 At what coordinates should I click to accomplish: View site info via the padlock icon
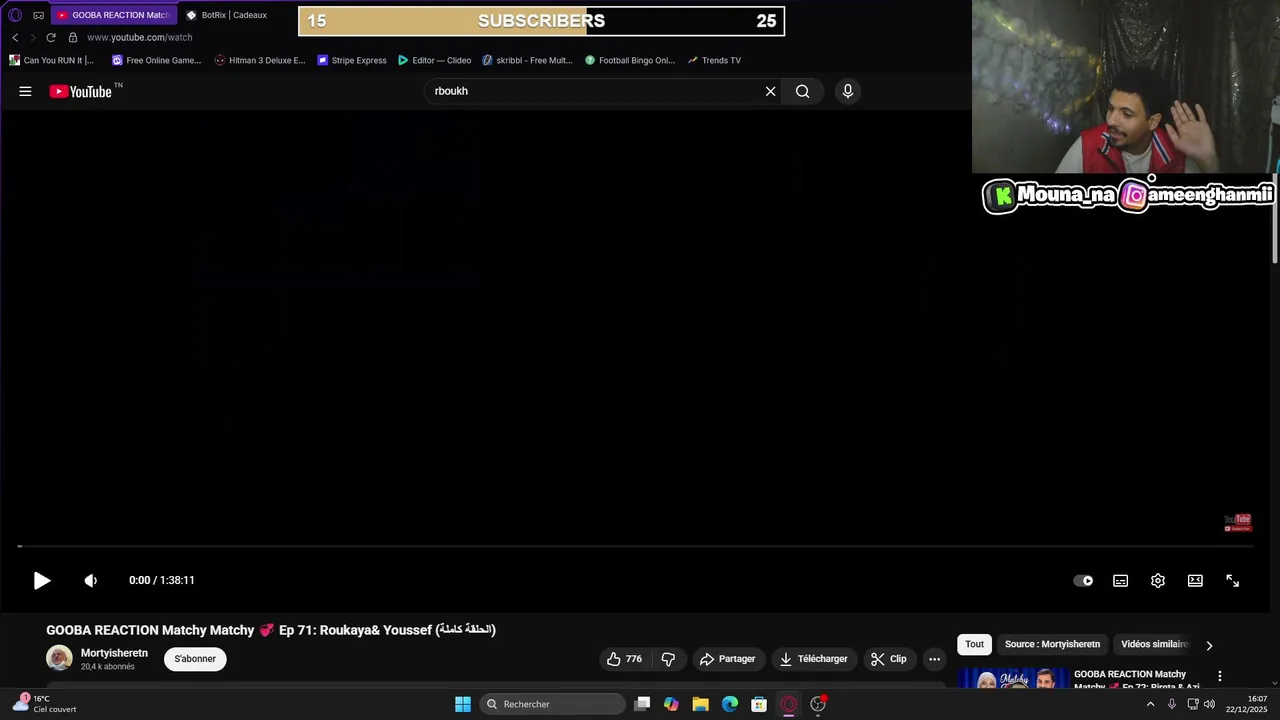[73, 37]
